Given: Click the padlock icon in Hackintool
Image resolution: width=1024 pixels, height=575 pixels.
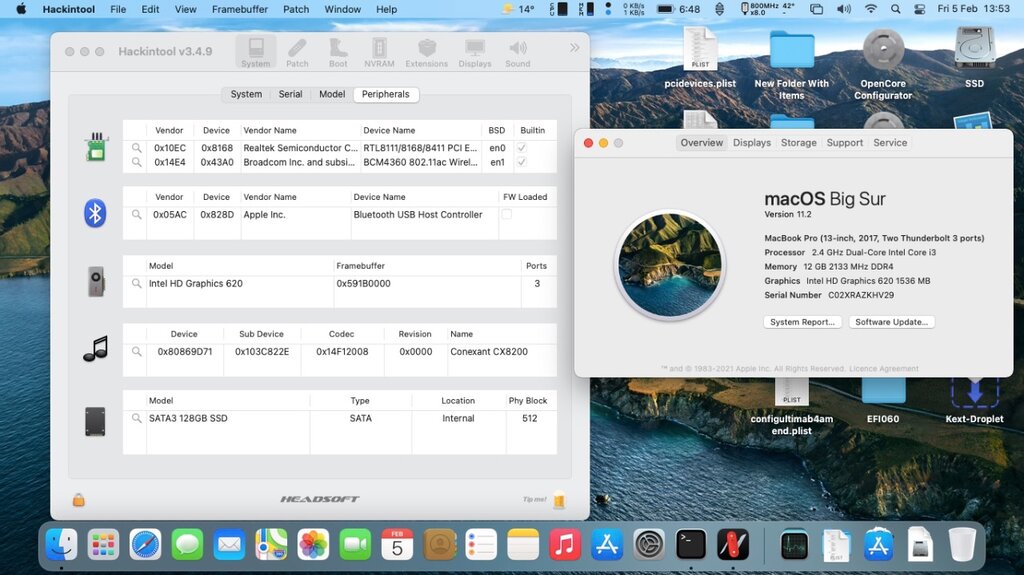Looking at the screenshot, I should coord(78,500).
